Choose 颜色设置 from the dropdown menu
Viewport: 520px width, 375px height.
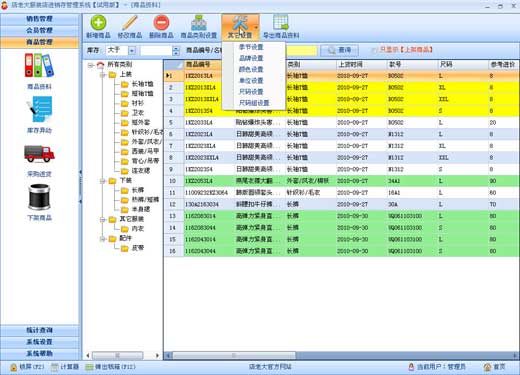tap(251, 69)
